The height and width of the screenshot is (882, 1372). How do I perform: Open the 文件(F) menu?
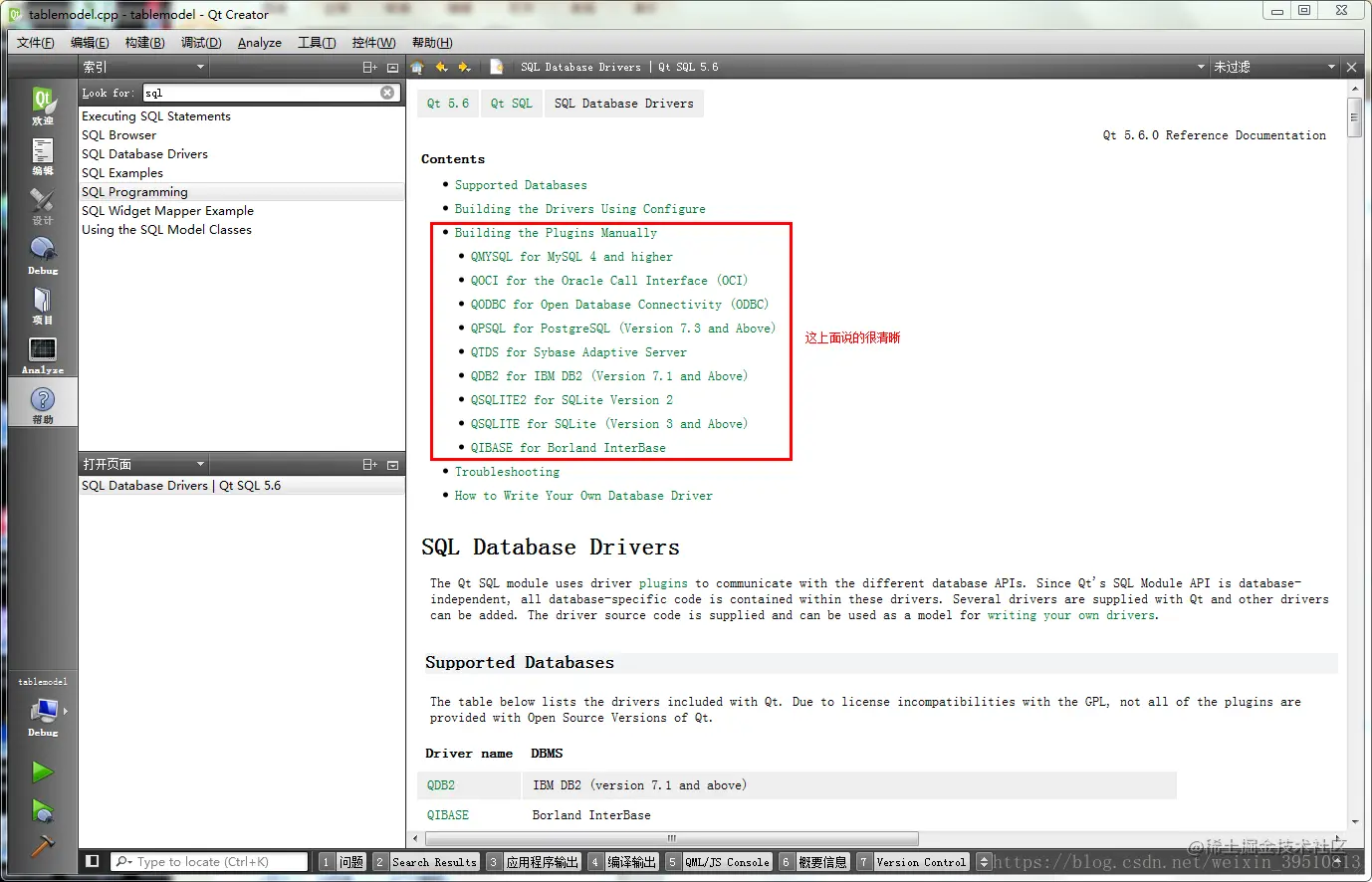(x=36, y=42)
